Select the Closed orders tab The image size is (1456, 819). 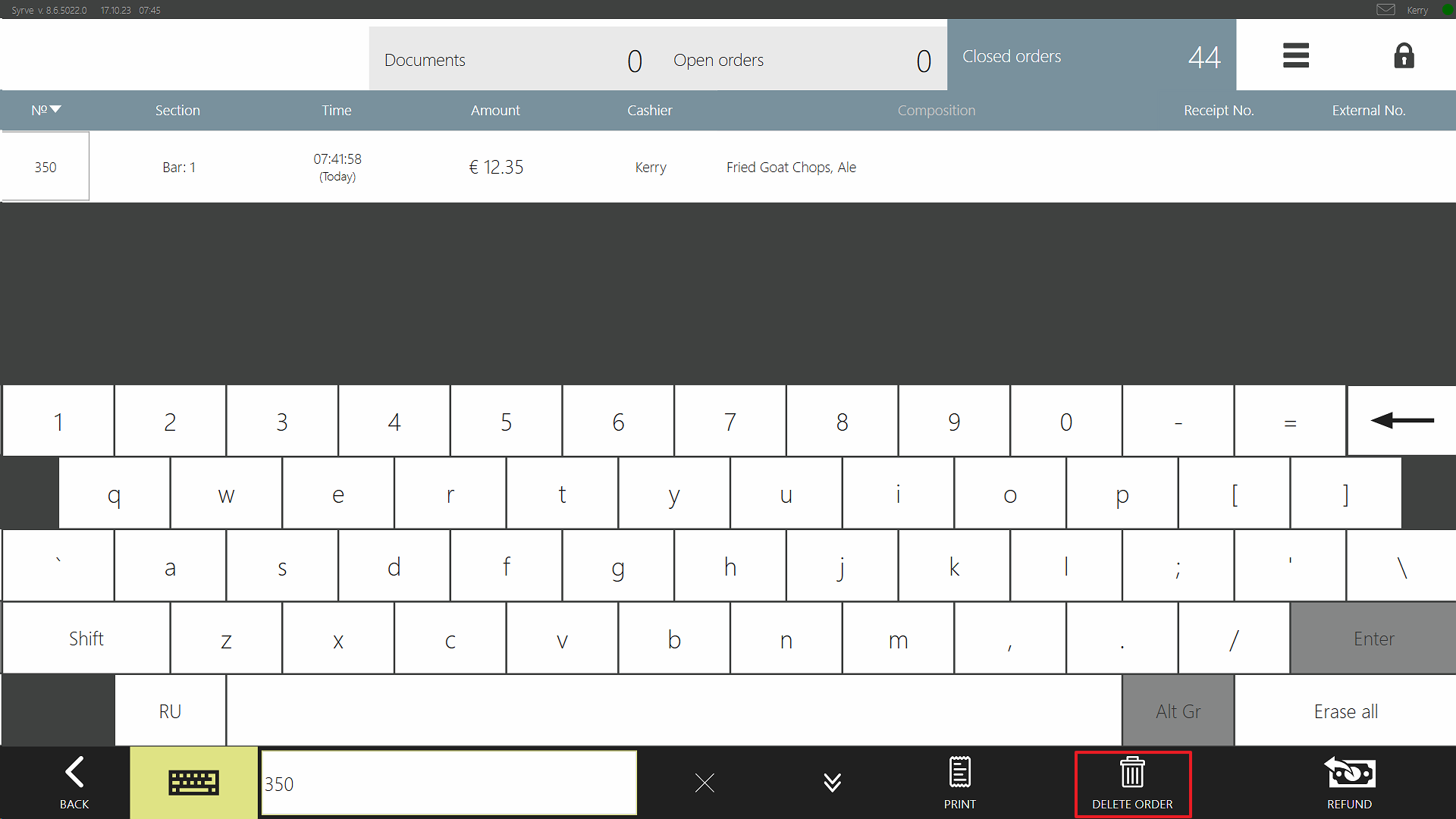coord(1090,56)
